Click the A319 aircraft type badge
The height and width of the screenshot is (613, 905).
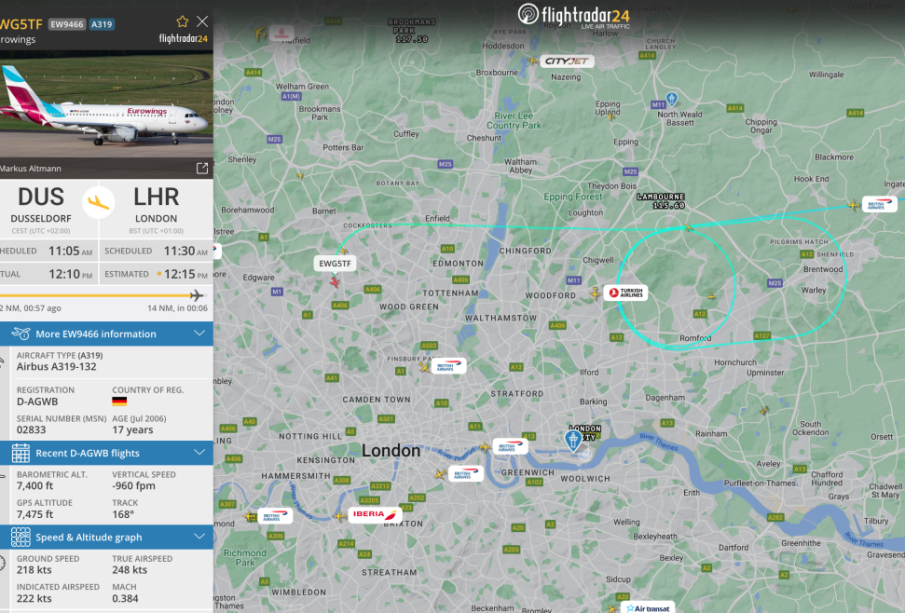102,24
